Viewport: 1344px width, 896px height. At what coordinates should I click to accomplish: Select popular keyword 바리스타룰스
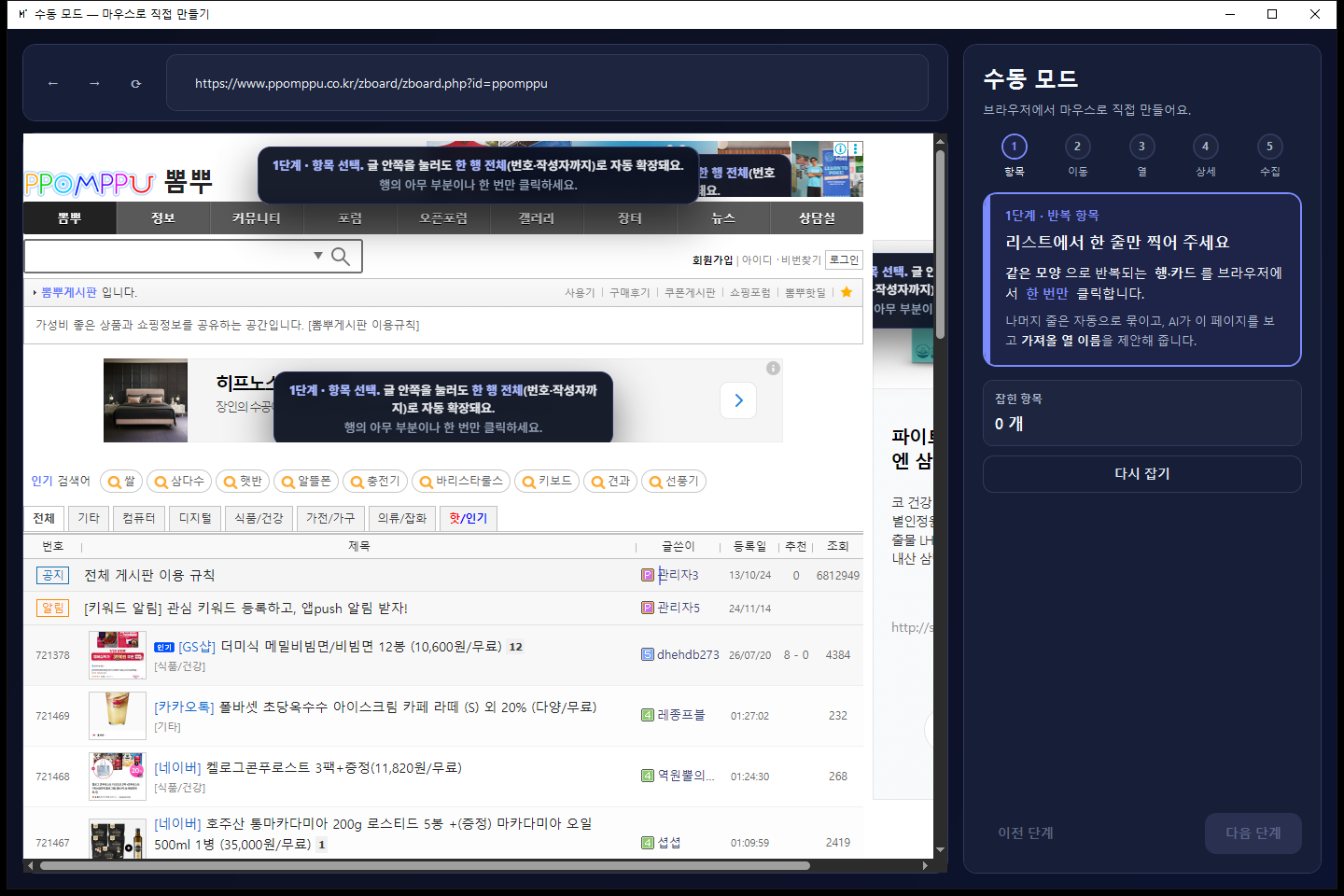pos(461,482)
